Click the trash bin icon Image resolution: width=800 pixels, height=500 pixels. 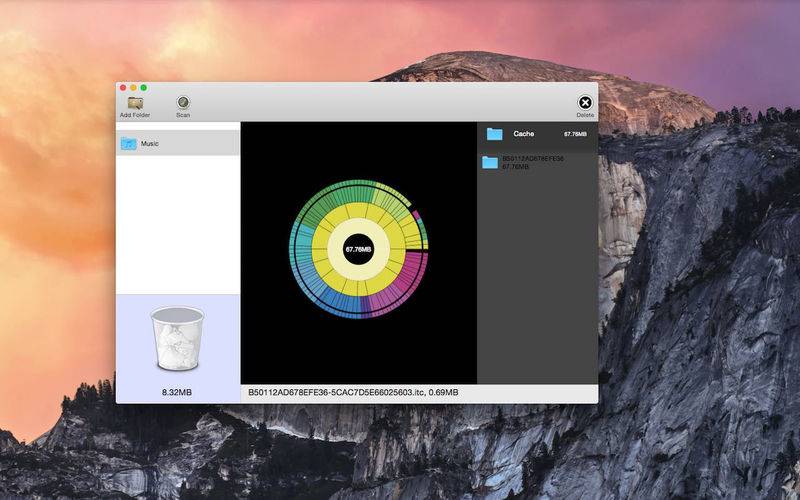pos(177,338)
